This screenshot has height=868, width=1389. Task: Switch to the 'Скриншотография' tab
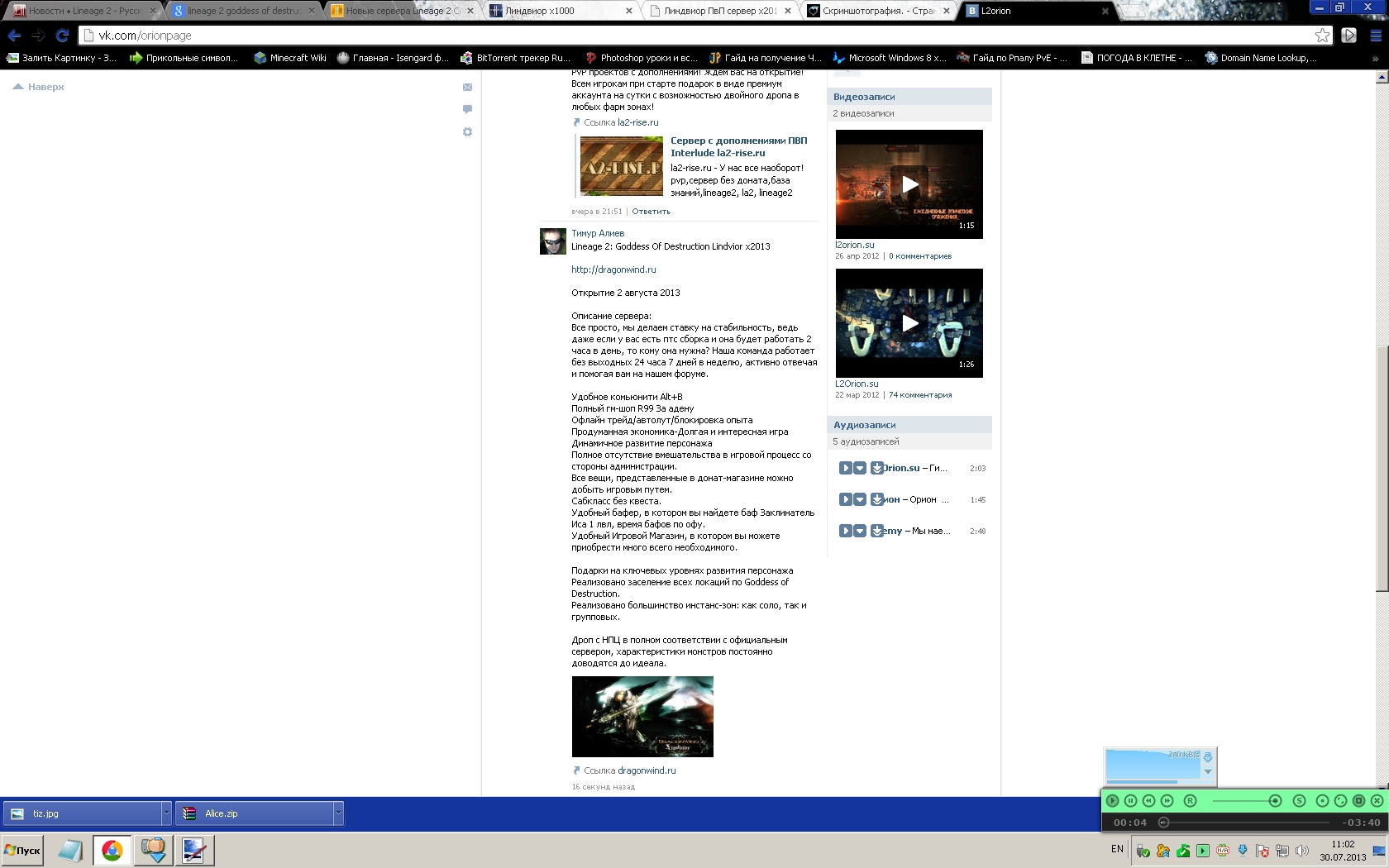click(x=879, y=11)
